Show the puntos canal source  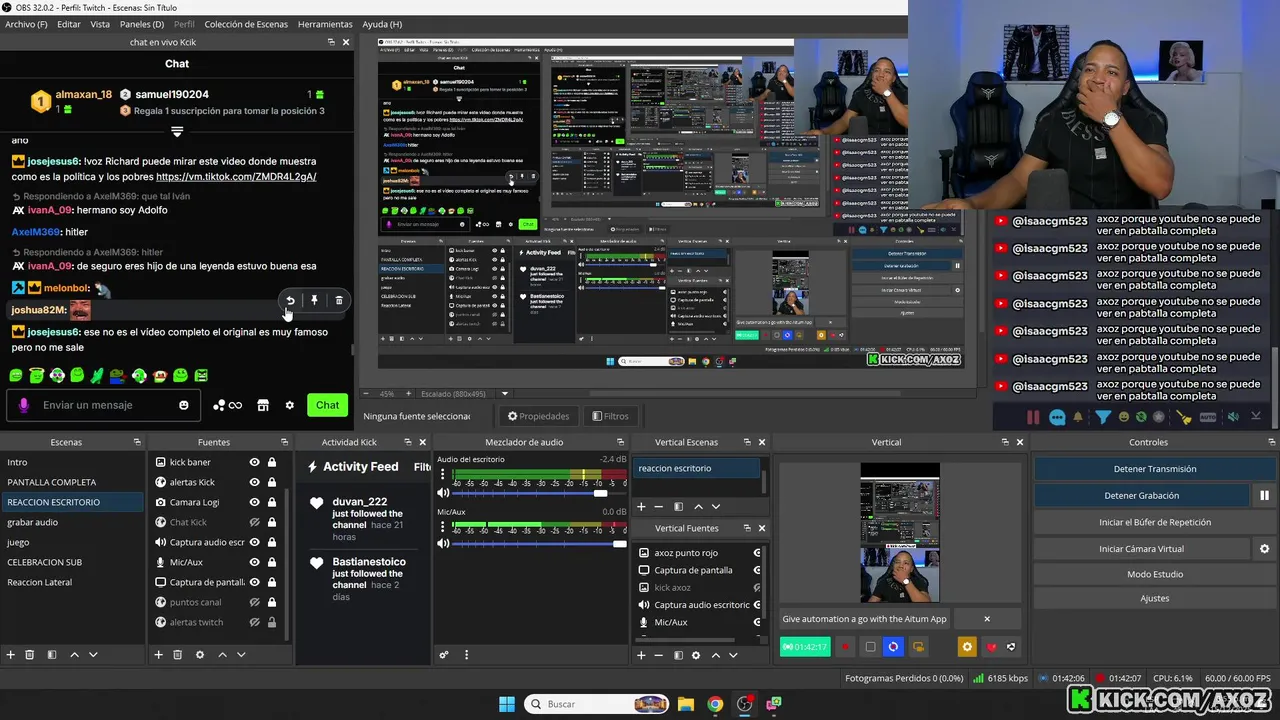(x=254, y=602)
